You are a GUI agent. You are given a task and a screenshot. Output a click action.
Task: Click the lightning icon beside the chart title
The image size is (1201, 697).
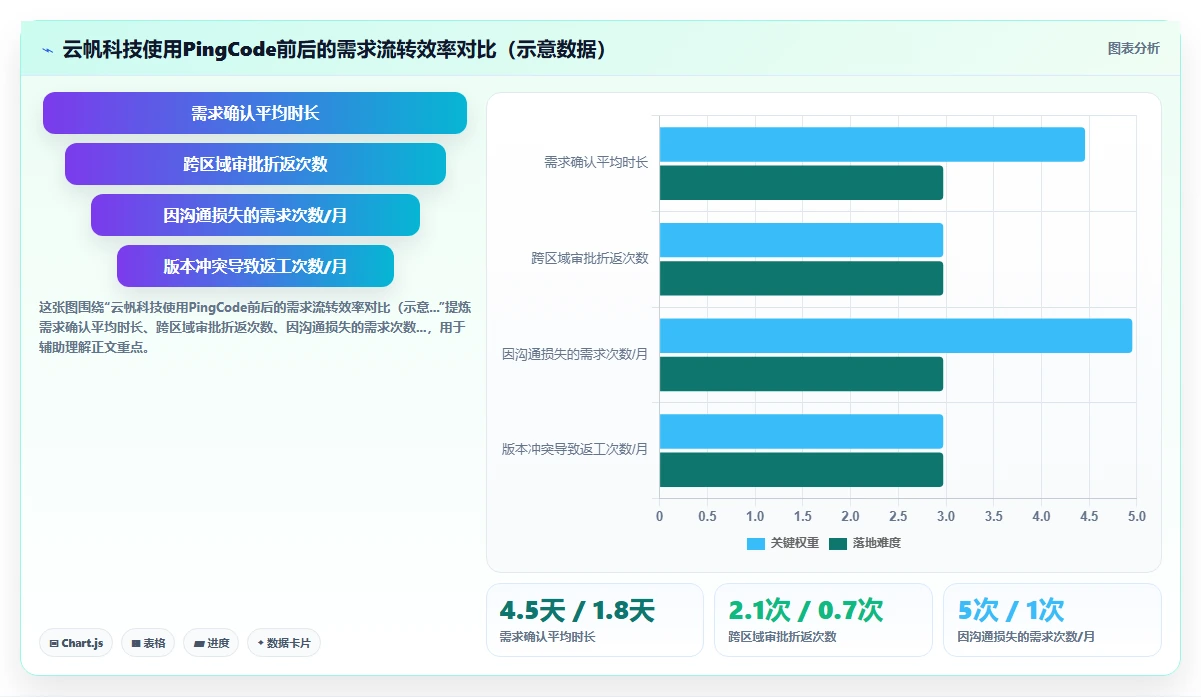click(x=47, y=50)
